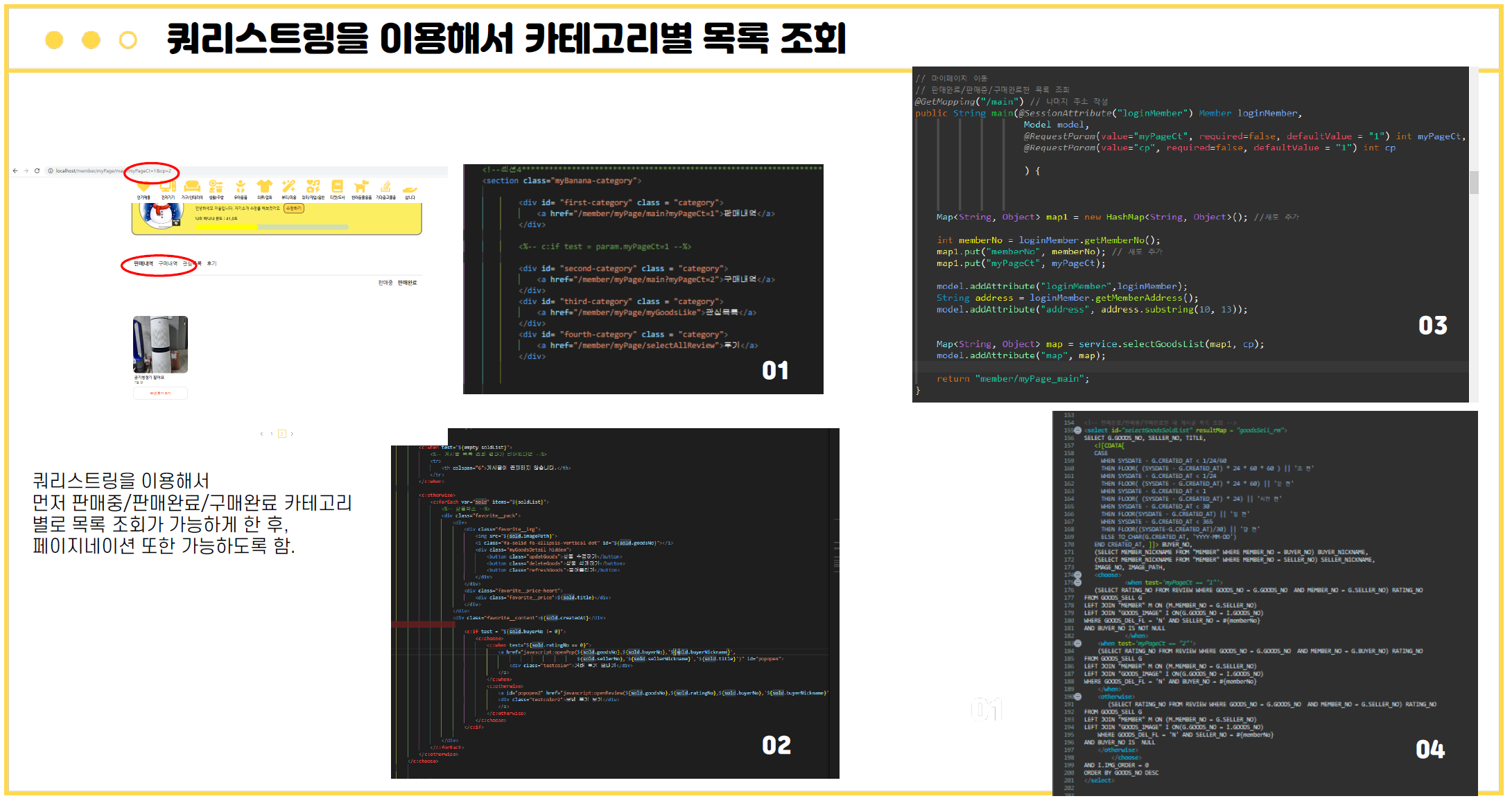Viewport: 1512px width, 803px height.
Task: Open the 구매내역 tab
Action: (x=168, y=263)
